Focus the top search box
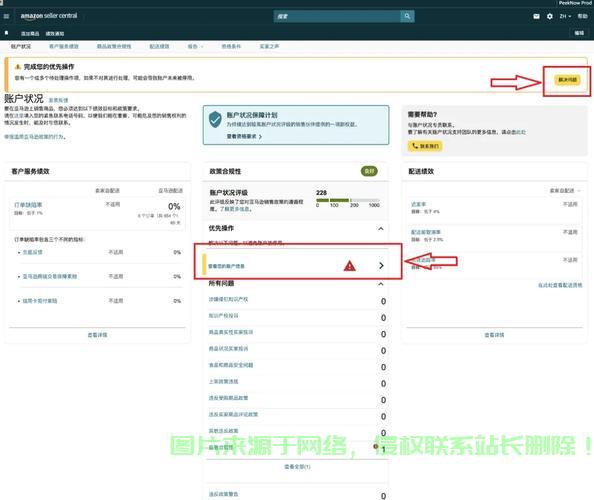594x500 pixels. pos(337,16)
